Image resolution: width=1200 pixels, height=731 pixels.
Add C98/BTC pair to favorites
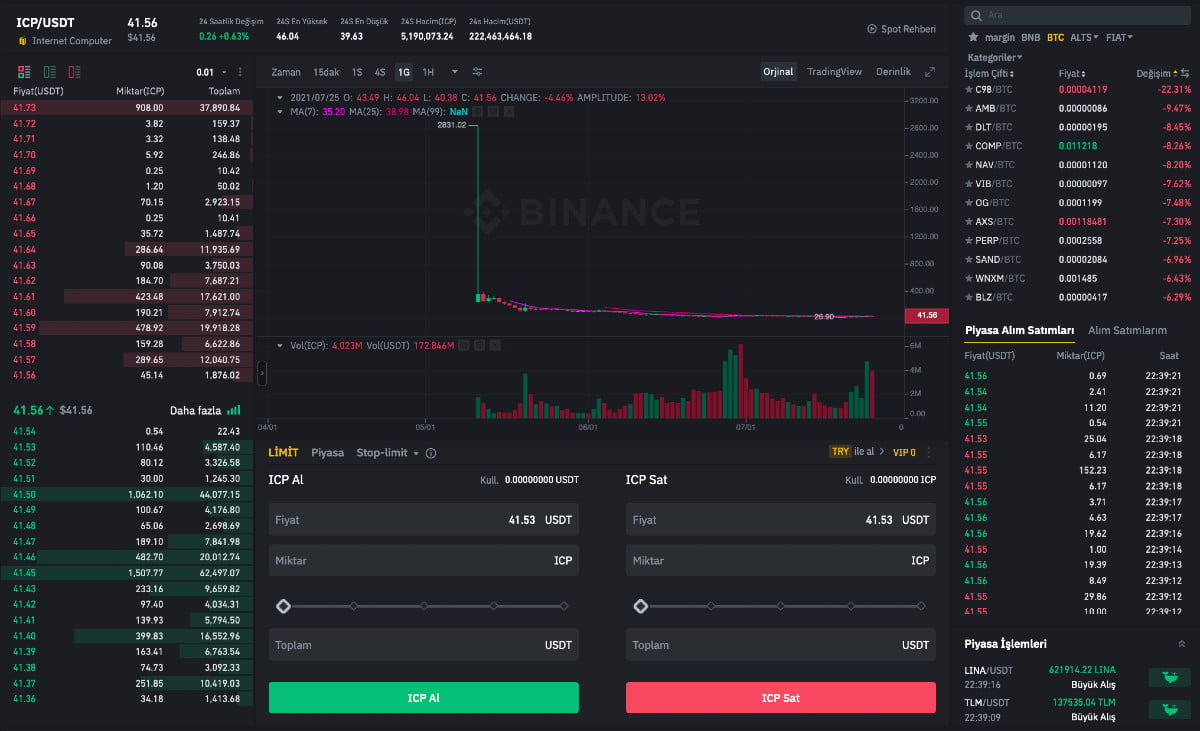coord(968,90)
